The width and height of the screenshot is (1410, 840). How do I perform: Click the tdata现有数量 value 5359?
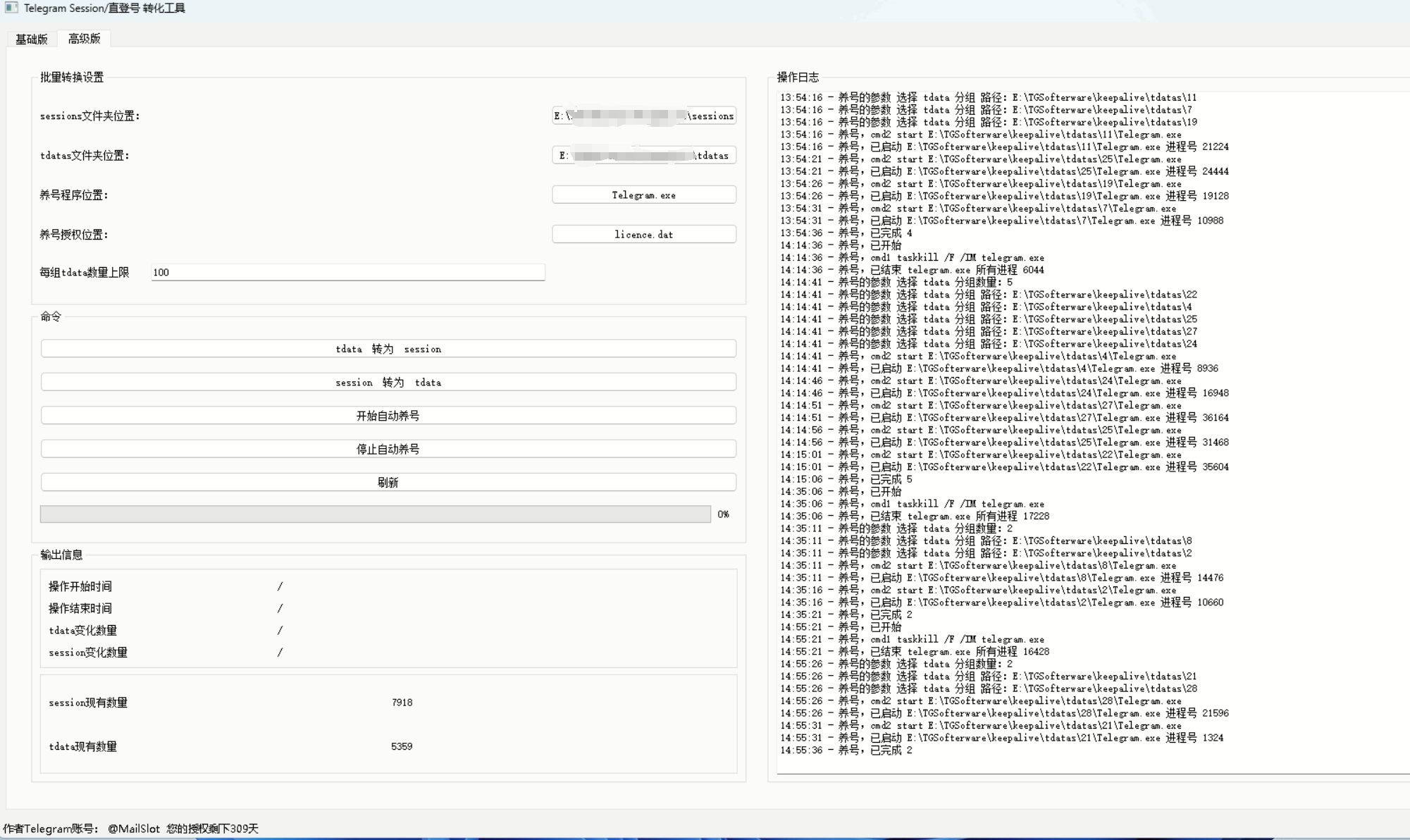[402, 746]
